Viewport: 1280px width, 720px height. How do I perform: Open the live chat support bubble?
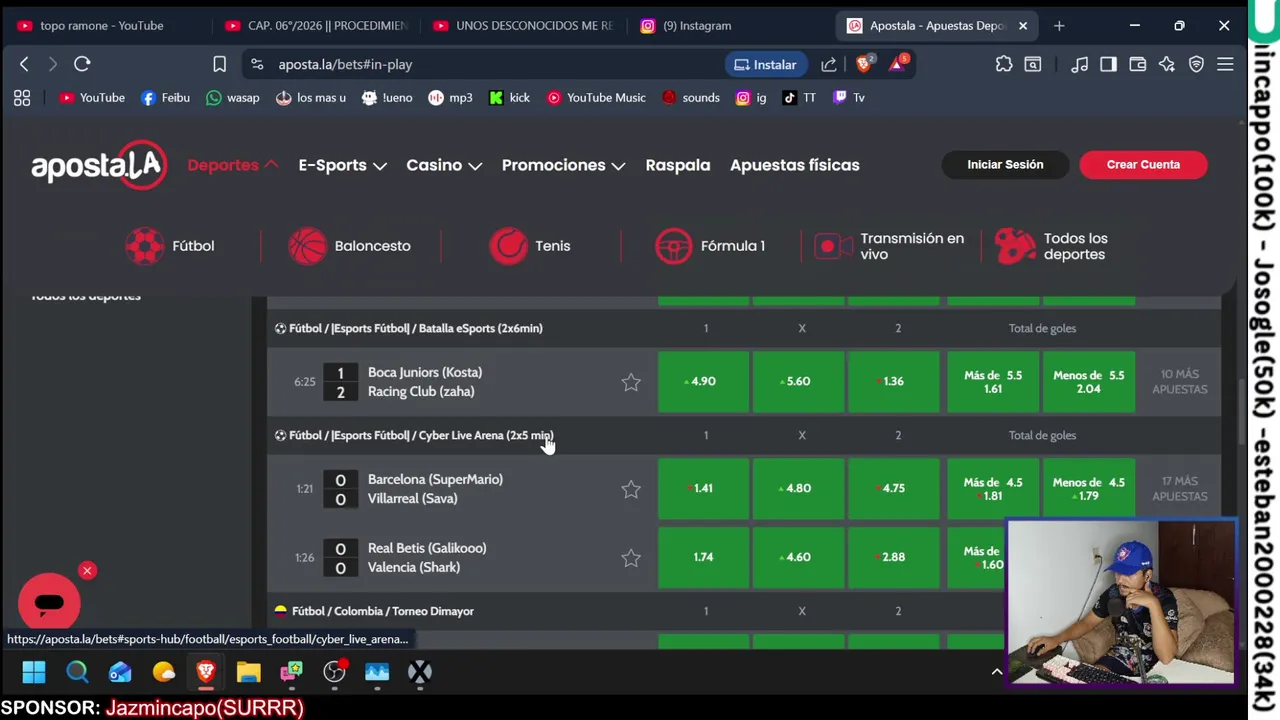(49, 603)
